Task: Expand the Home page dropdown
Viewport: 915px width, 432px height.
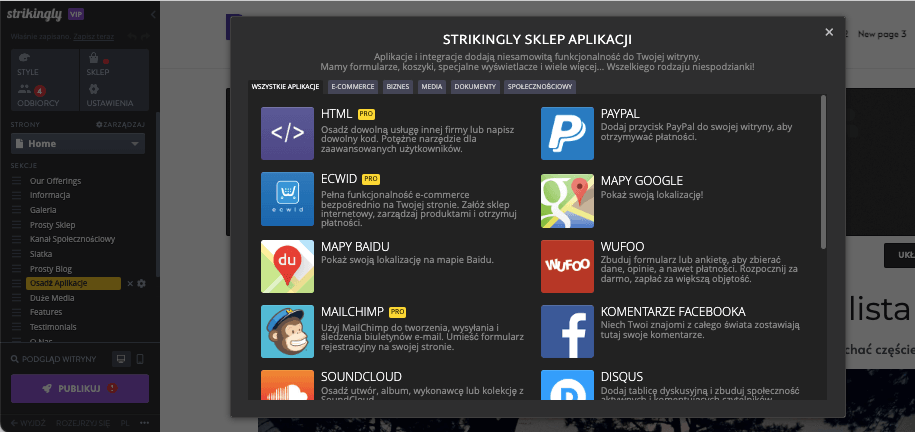Action: (x=78, y=144)
